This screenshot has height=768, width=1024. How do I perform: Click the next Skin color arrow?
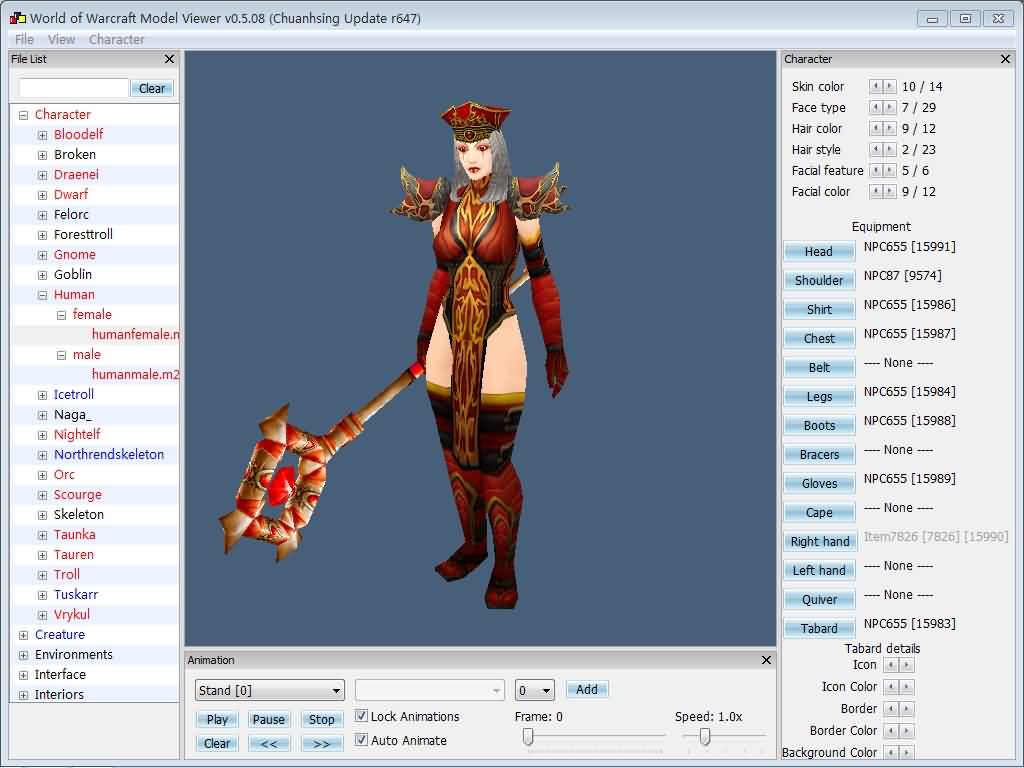point(889,86)
